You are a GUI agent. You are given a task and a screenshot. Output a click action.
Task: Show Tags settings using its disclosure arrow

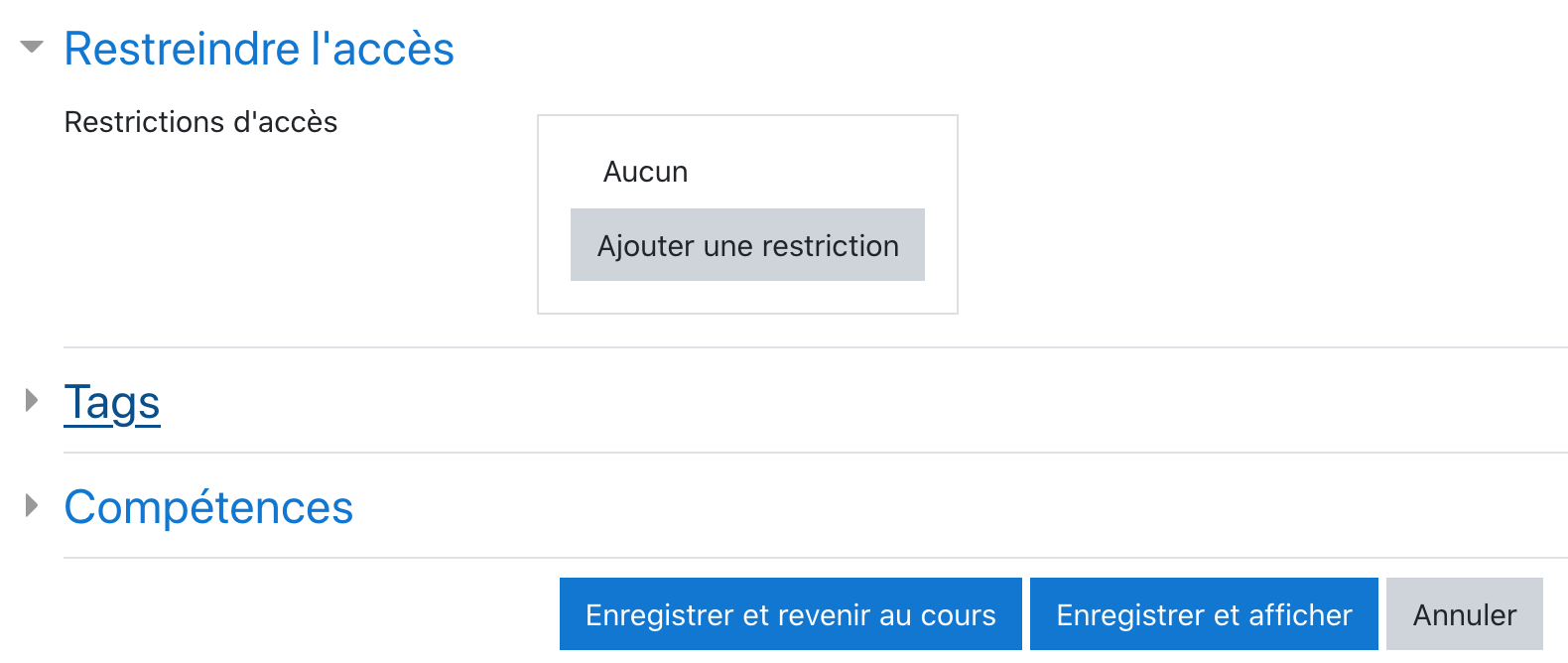[32, 400]
